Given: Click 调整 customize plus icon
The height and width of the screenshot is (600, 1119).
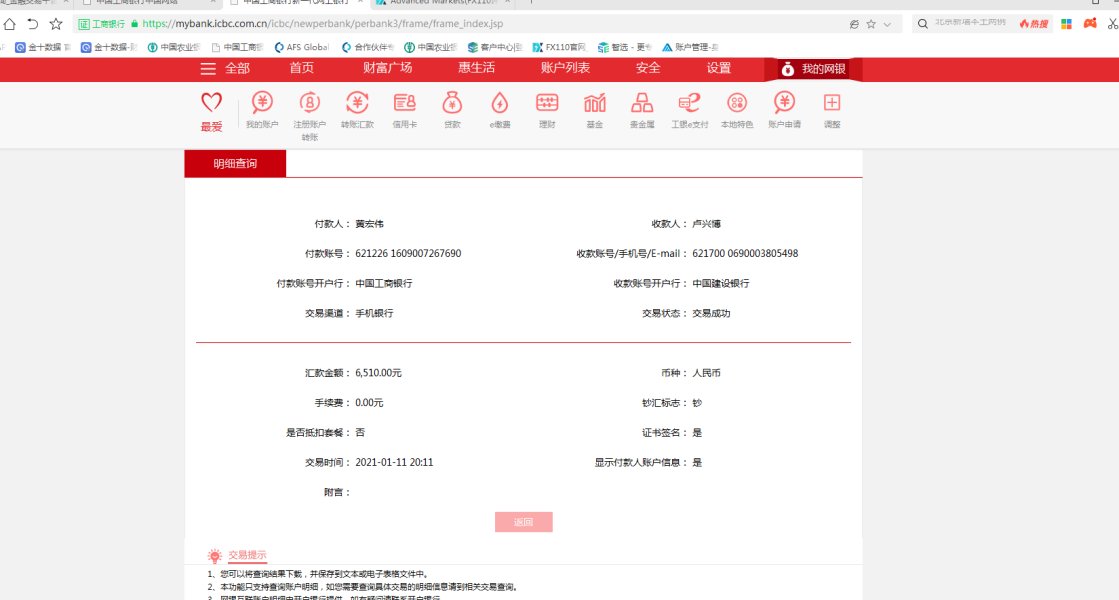Looking at the screenshot, I should tap(831, 103).
